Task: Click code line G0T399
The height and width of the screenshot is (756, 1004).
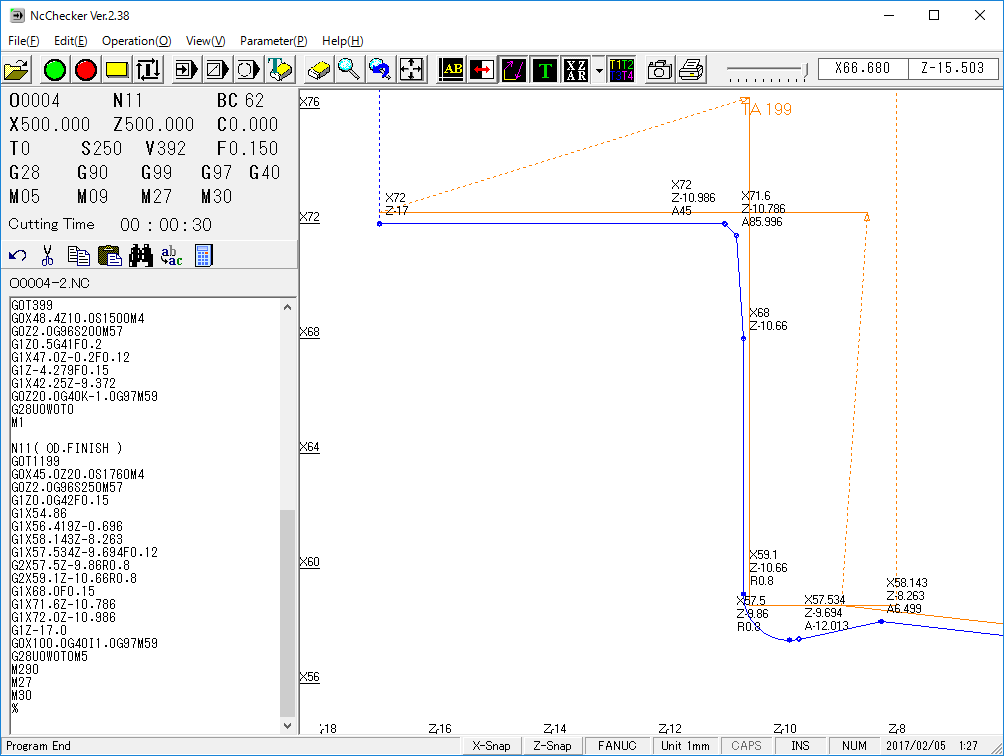Action: click(x=32, y=305)
